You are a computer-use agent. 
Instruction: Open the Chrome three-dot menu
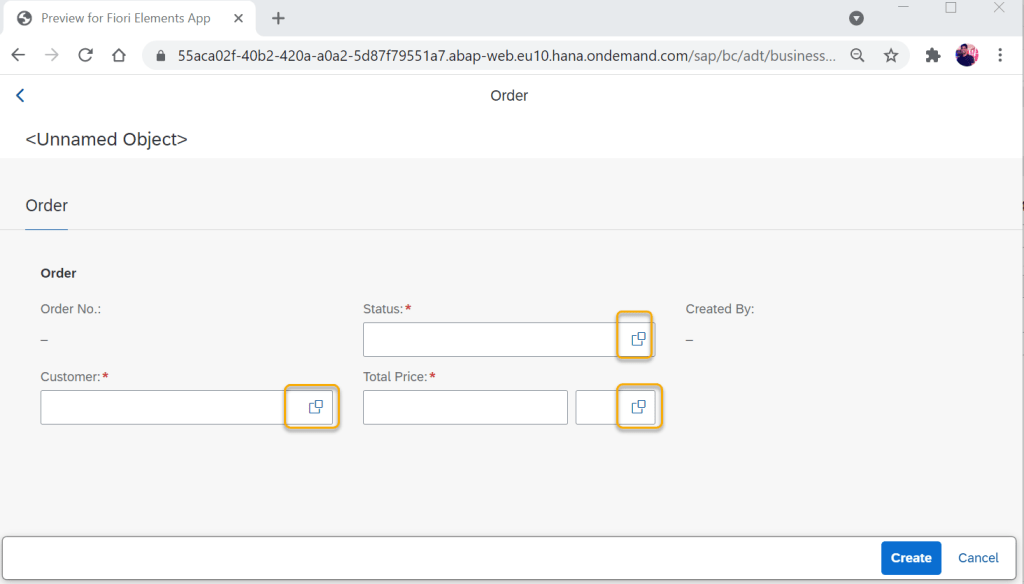pyautogui.click(x=1000, y=56)
